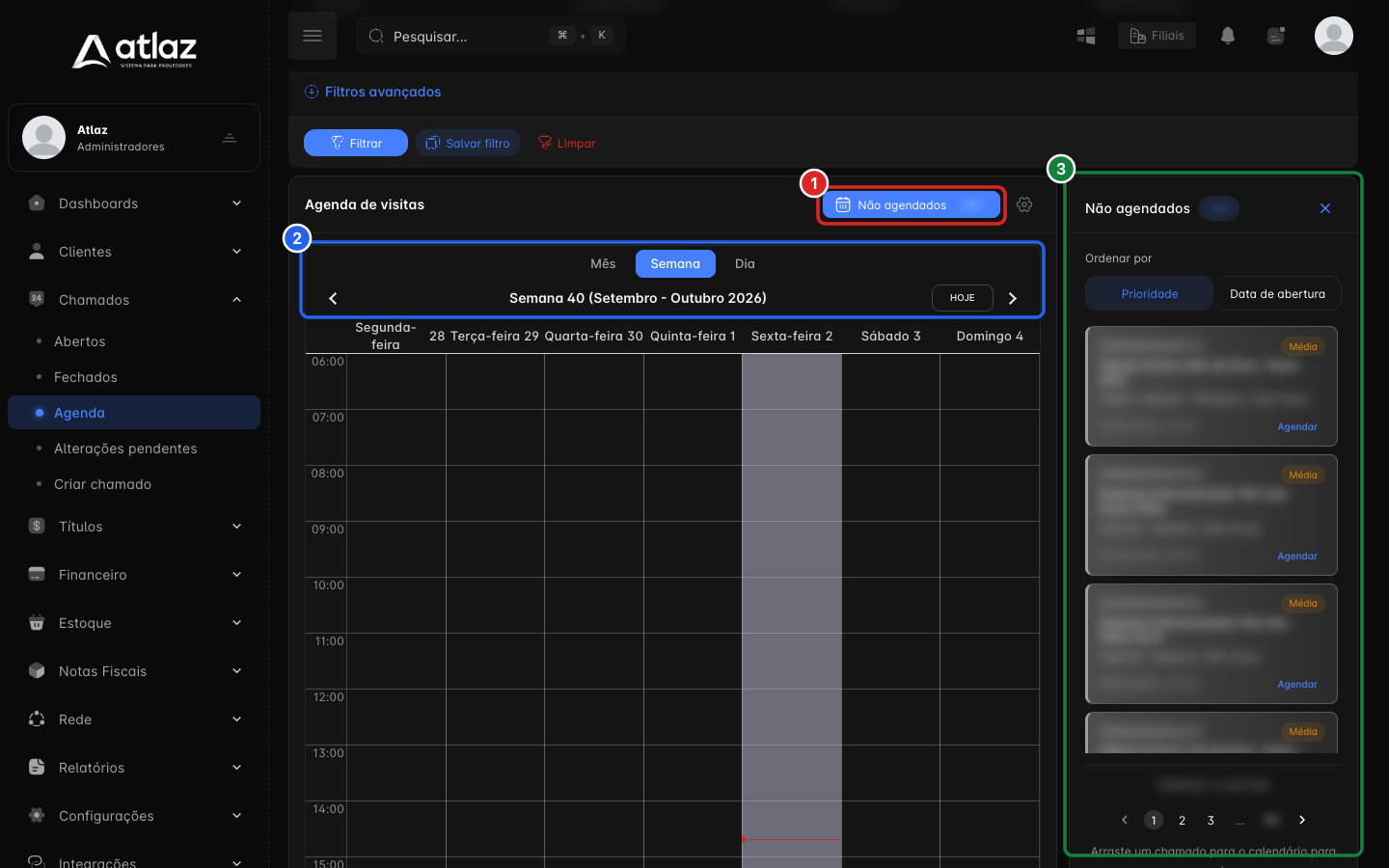The image size is (1389, 868).
Task: Click the Filtrar button
Action: [x=356, y=143]
